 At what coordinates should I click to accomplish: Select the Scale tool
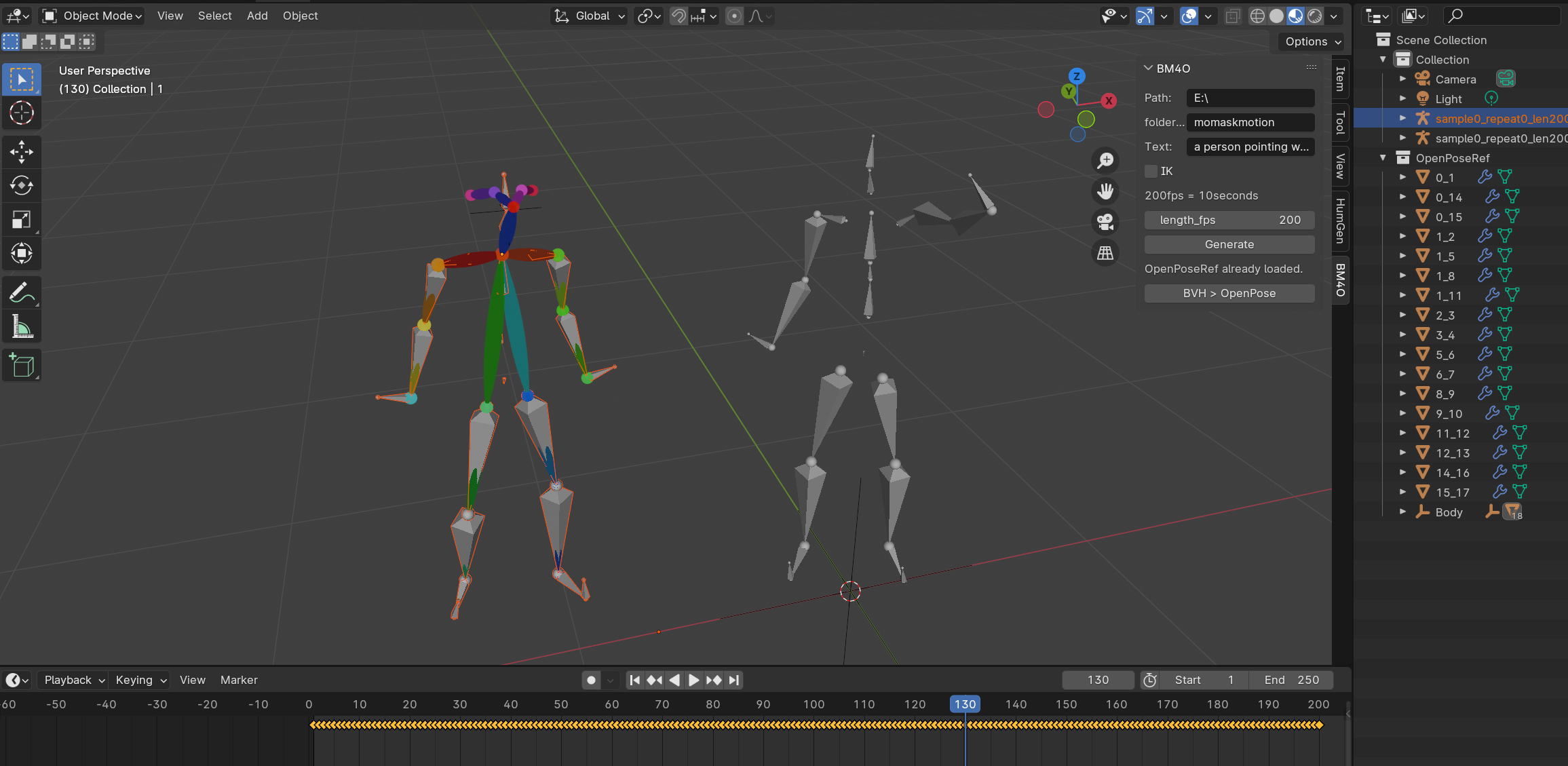pos(22,220)
